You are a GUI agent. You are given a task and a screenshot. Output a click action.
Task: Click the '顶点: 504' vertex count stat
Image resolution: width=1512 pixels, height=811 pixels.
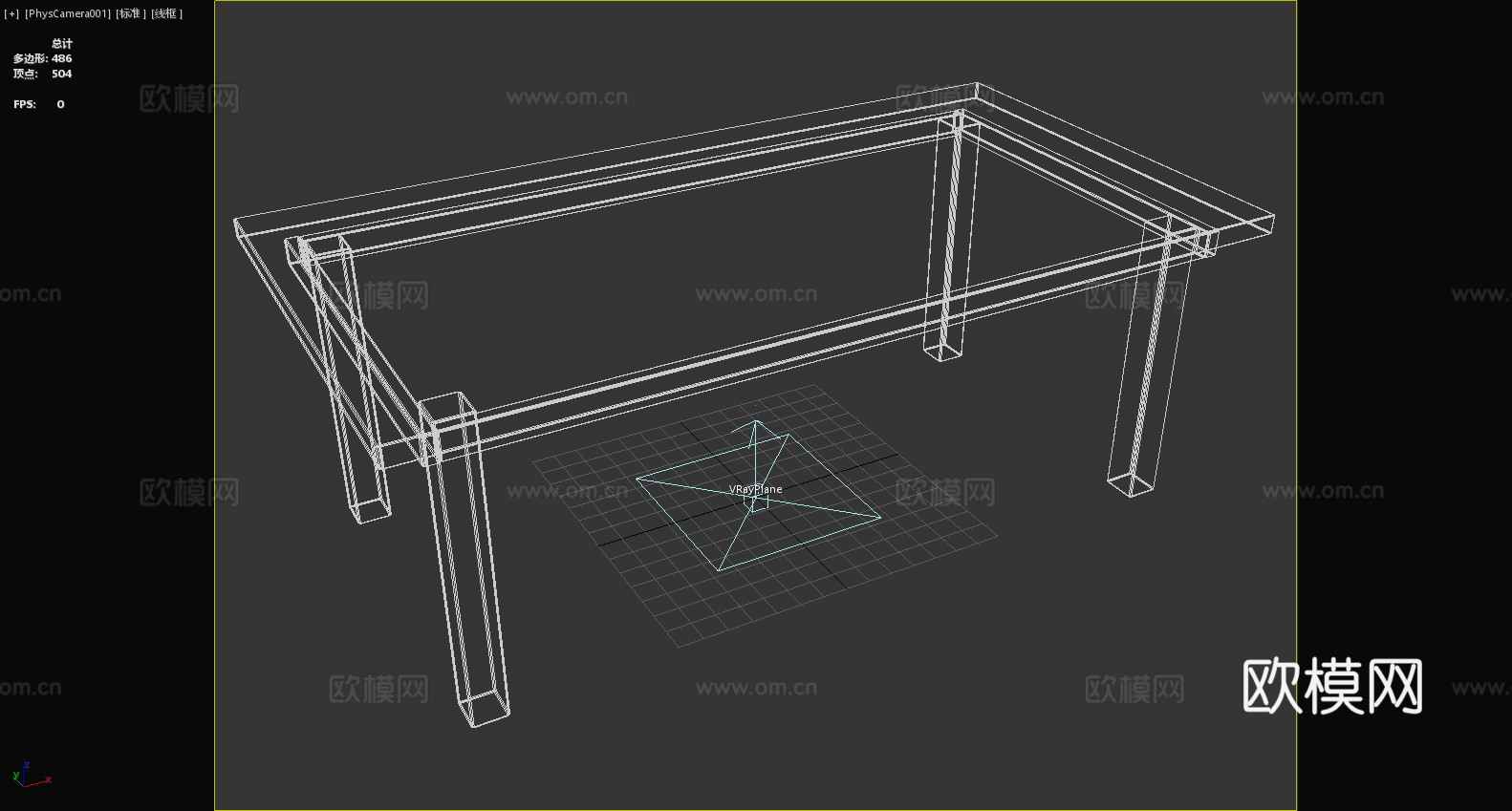[x=42, y=74]
